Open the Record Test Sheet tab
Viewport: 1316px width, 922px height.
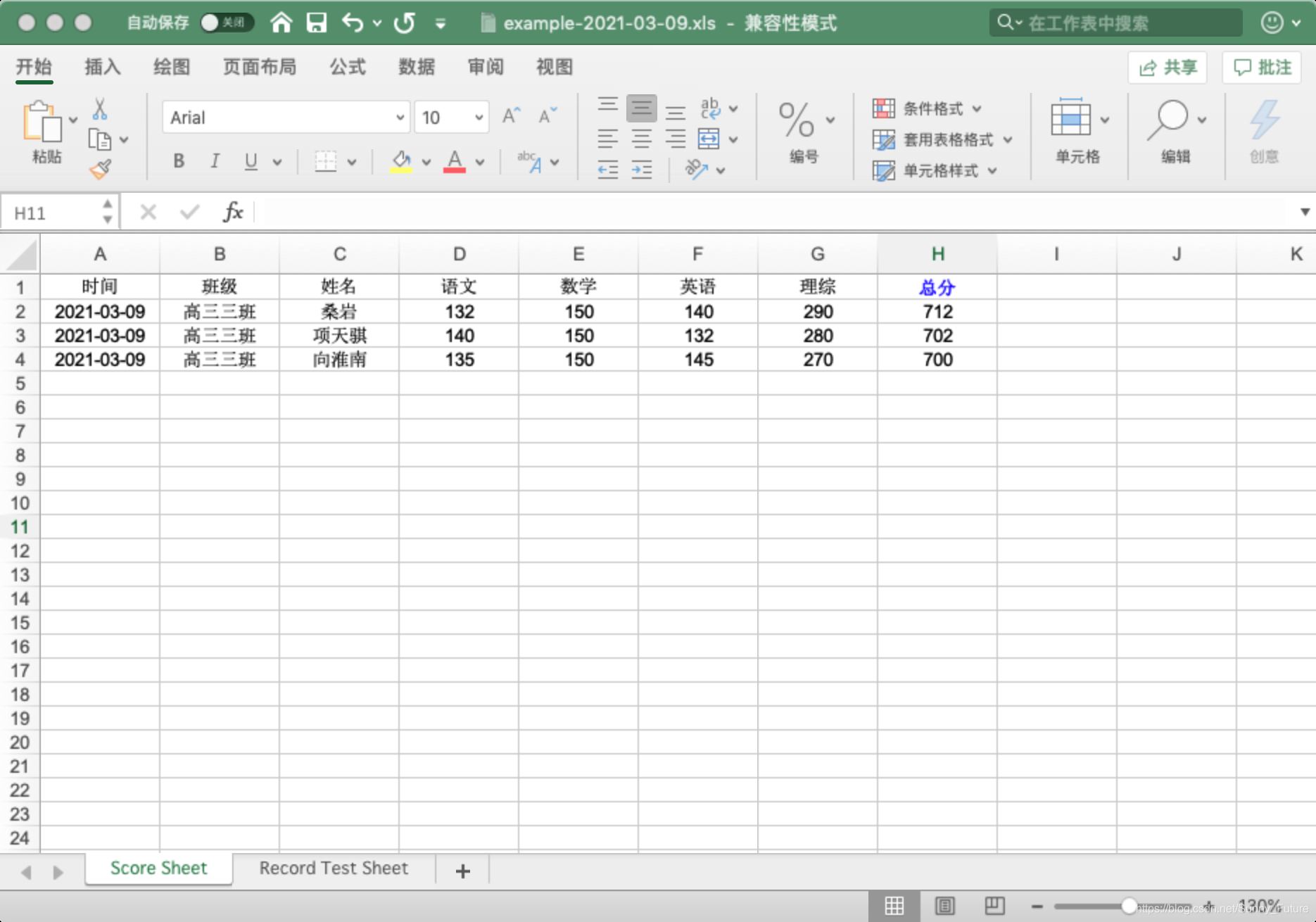(333, 868)
